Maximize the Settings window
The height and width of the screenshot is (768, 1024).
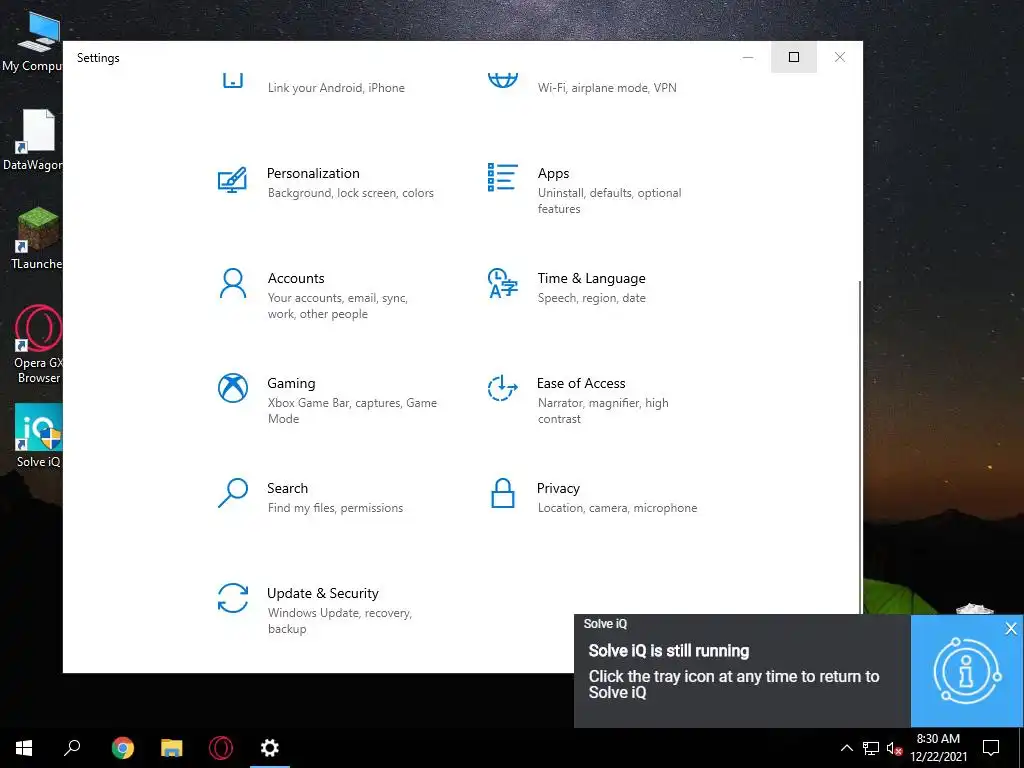pyautogui.click(x=793, y=57)
